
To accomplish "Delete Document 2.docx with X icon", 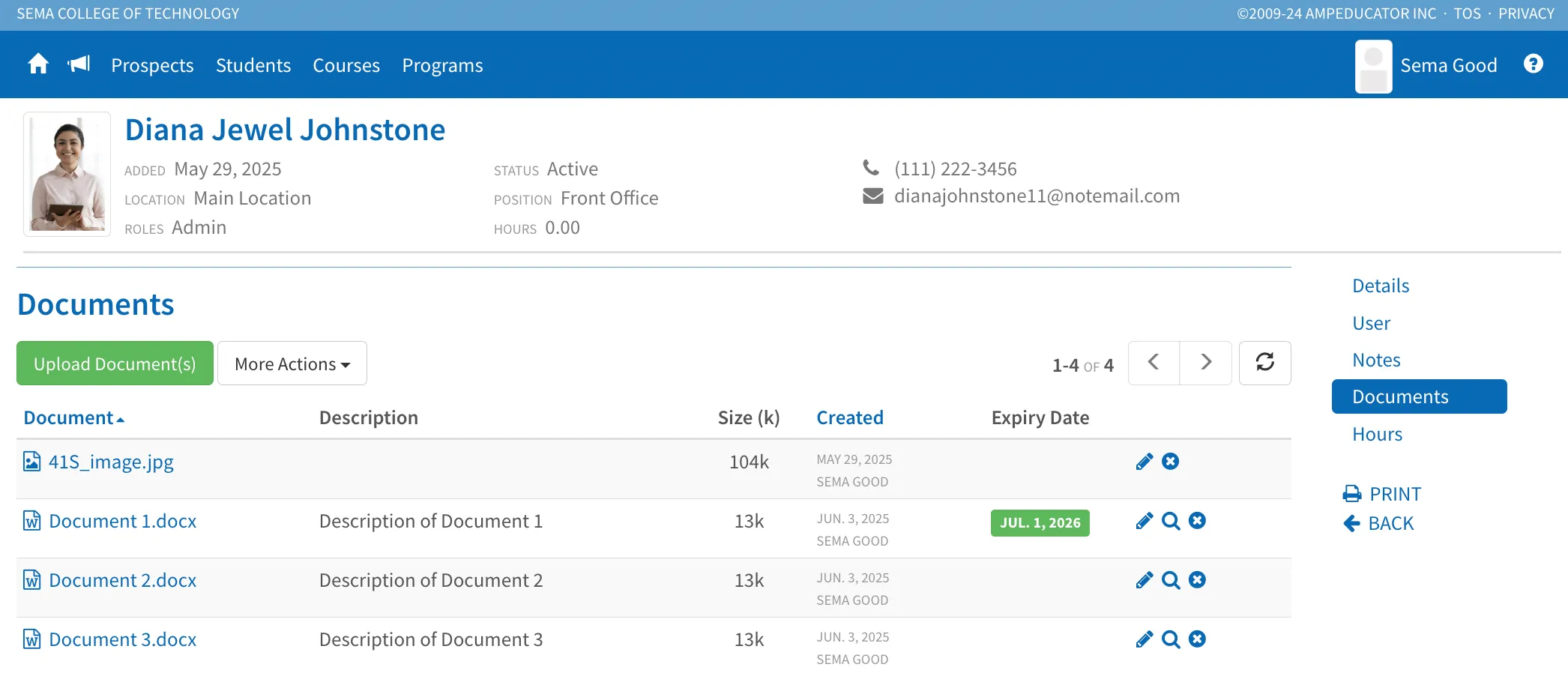I will tap(1197, 580).
